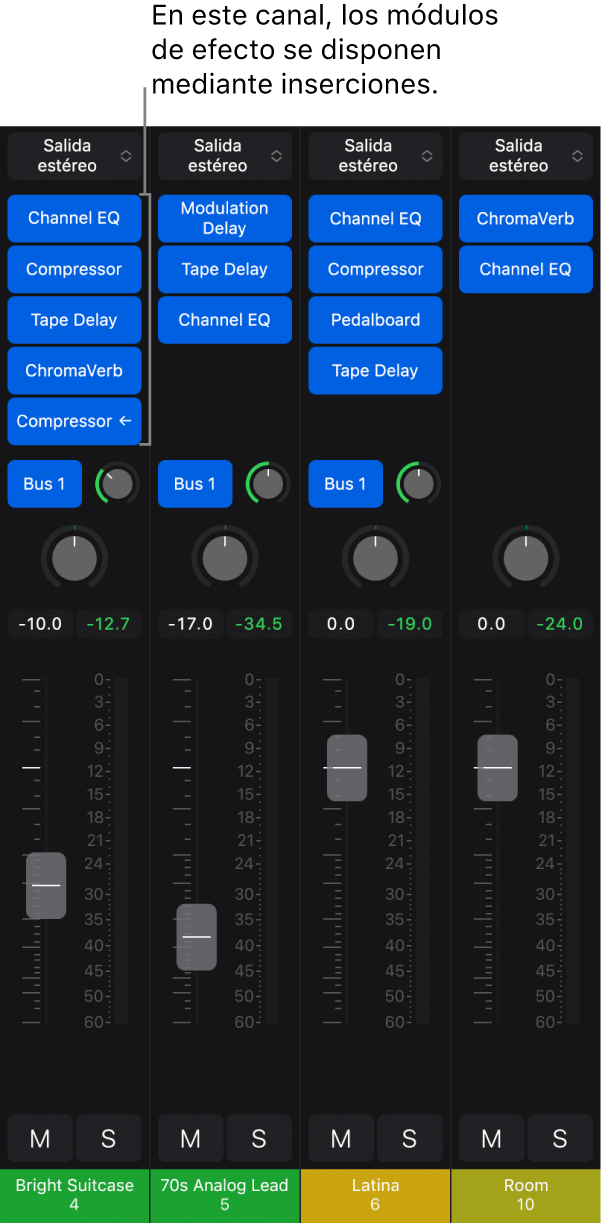Solo the 70s Analog Lead channel
The height and width of the screenshot is (1224, 601).
(259, 1138)
